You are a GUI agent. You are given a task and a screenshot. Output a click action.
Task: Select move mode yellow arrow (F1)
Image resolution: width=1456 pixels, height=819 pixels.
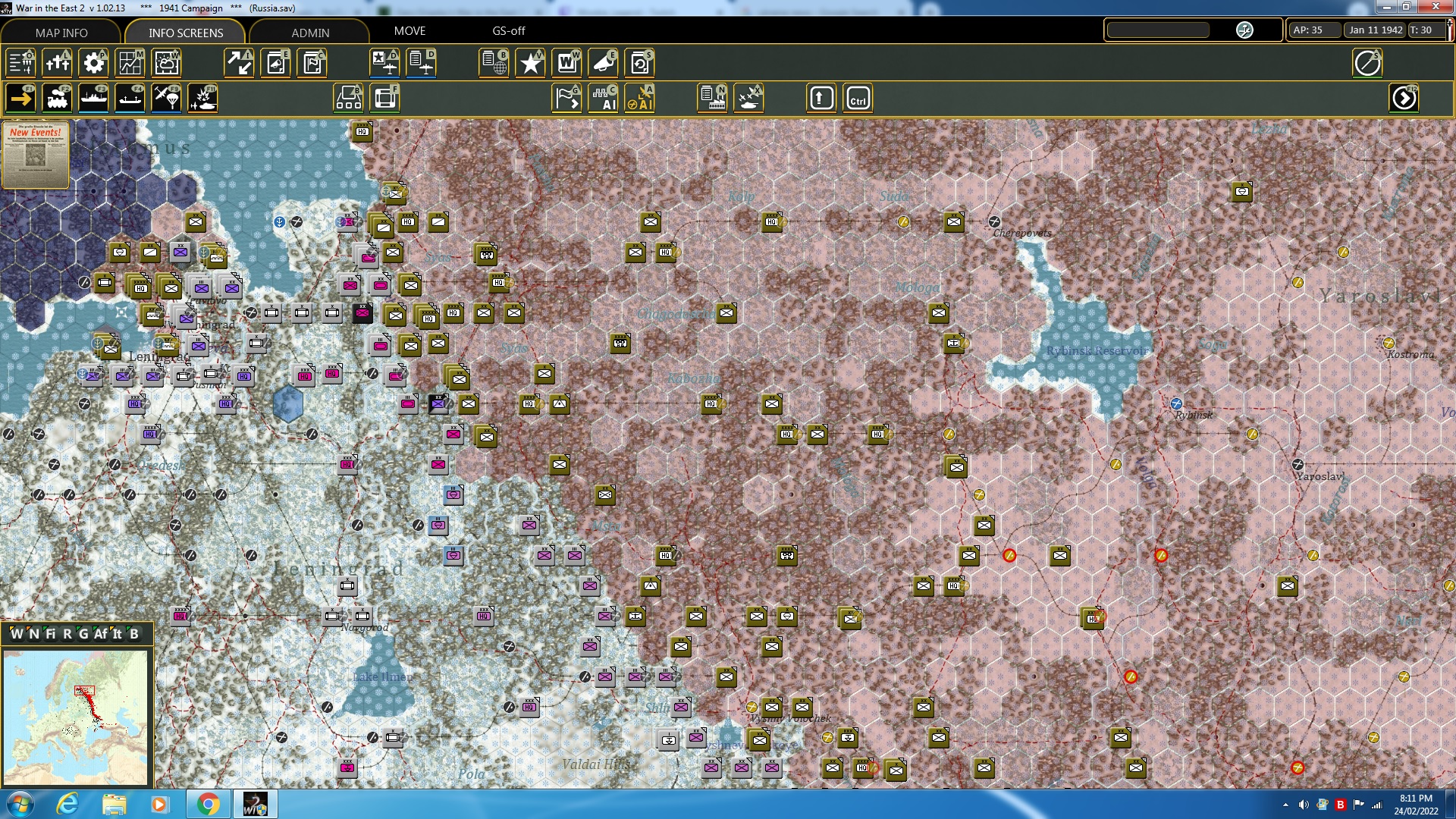pyautogui.click(x=20, y=98)
